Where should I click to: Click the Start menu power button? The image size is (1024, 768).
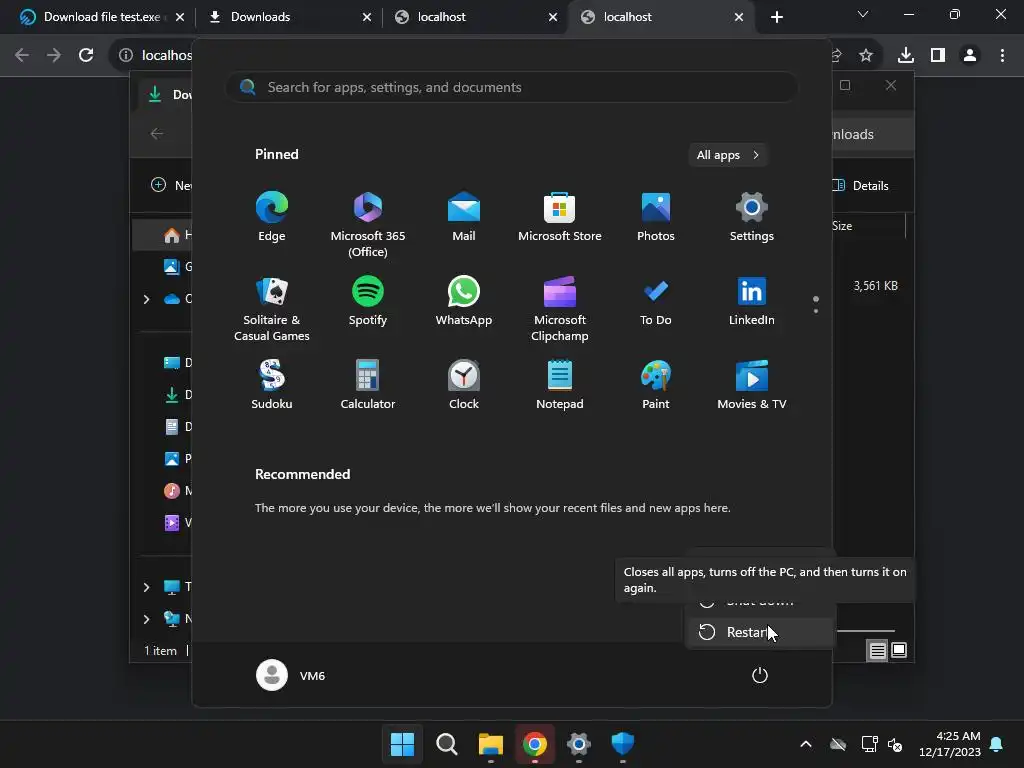pyautogui.click(x=760, y=675)
